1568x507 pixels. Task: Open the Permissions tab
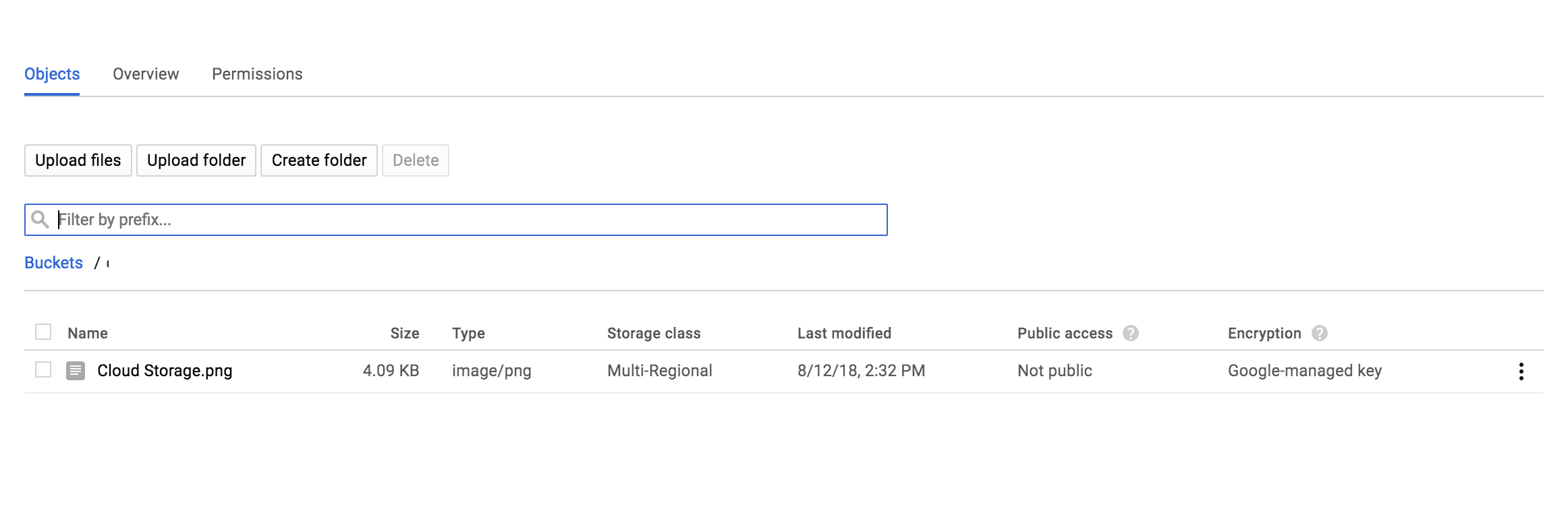tap(257, 74)
